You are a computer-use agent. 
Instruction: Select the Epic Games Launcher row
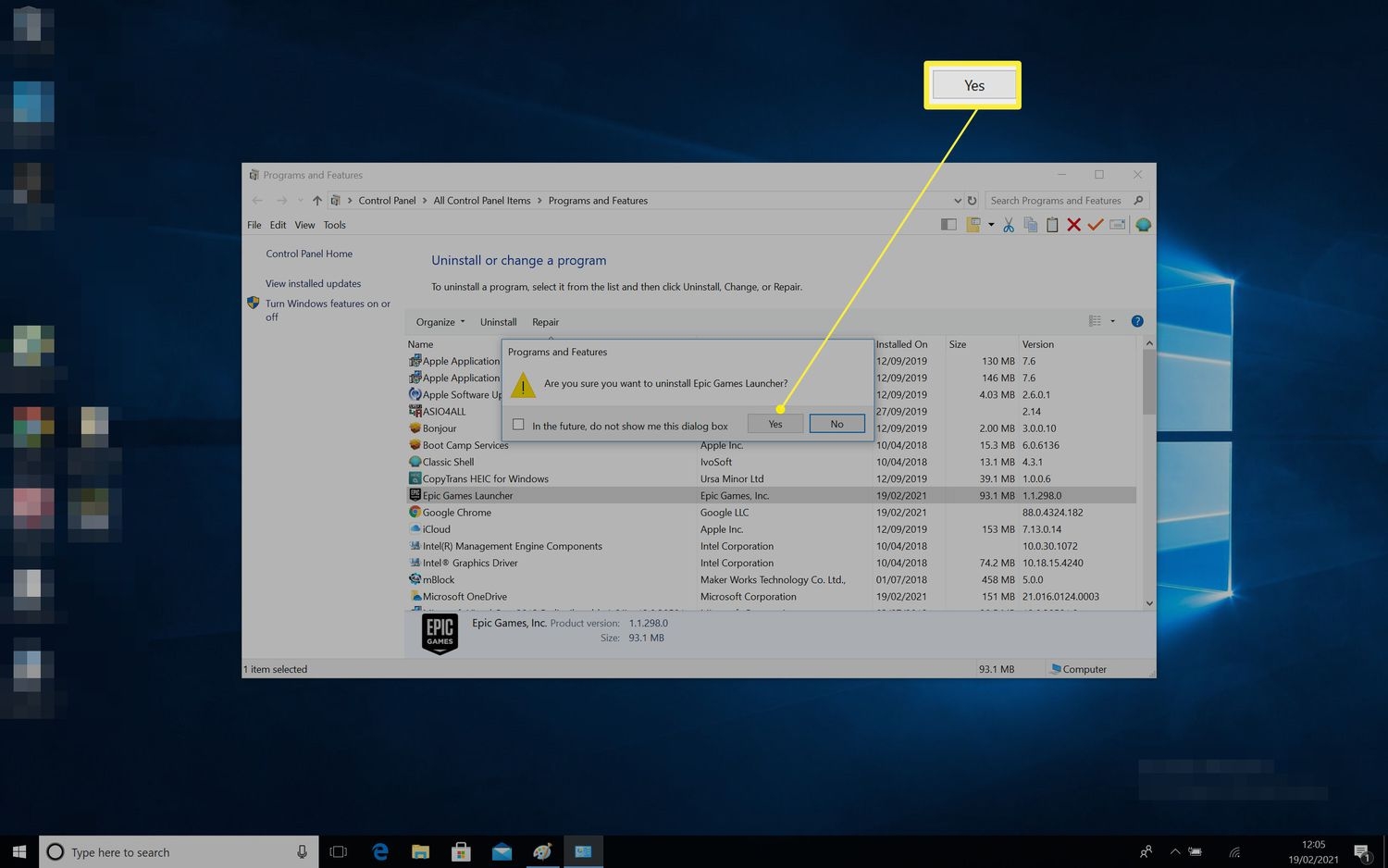(x=771, y=496)
